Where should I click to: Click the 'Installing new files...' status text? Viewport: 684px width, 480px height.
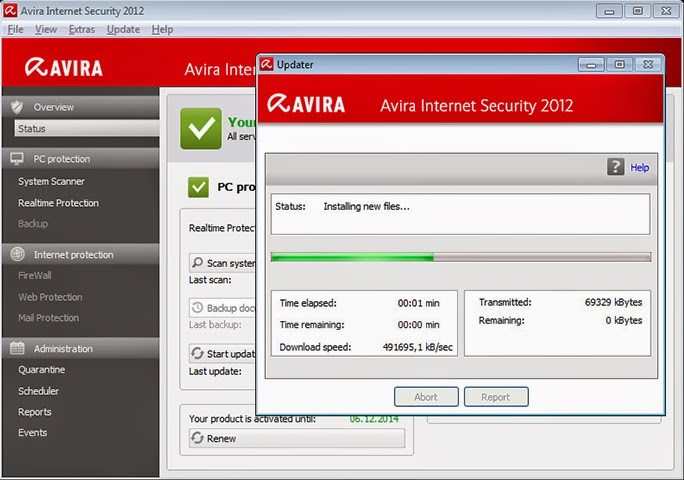366,206
